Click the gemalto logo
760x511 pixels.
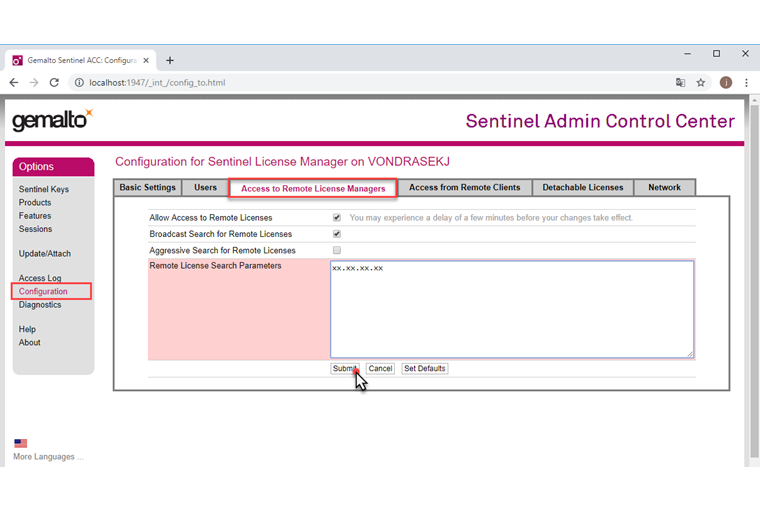click(52, 120)
